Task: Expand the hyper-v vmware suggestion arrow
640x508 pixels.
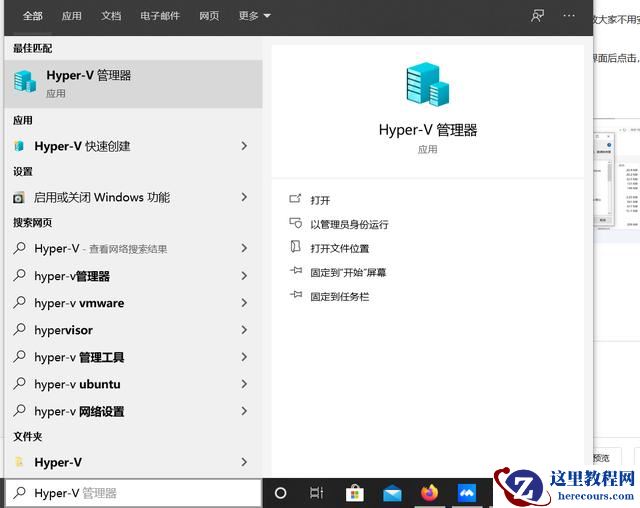Action: (244, 303)
